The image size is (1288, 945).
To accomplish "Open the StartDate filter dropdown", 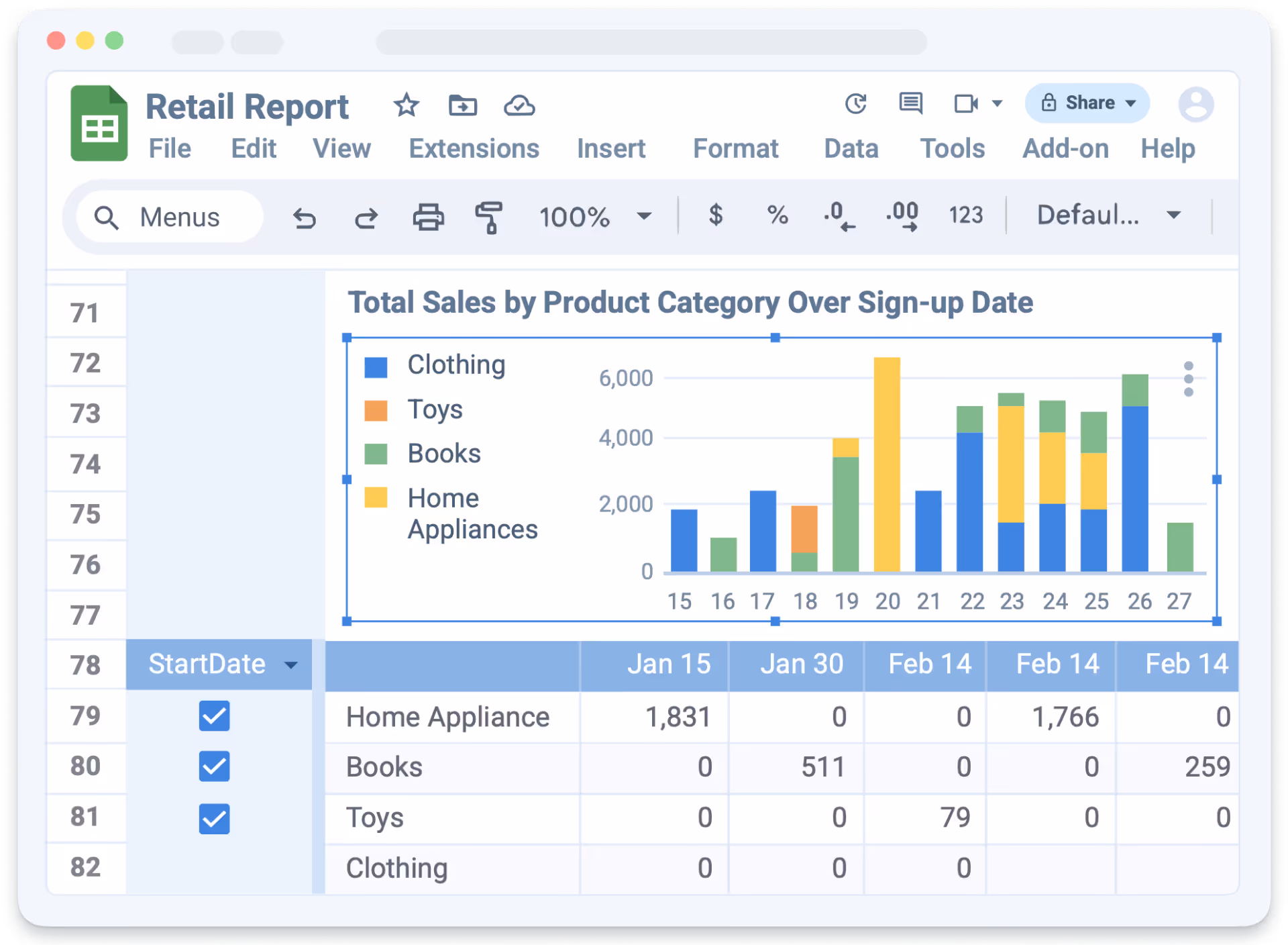I will pos(290,665).
